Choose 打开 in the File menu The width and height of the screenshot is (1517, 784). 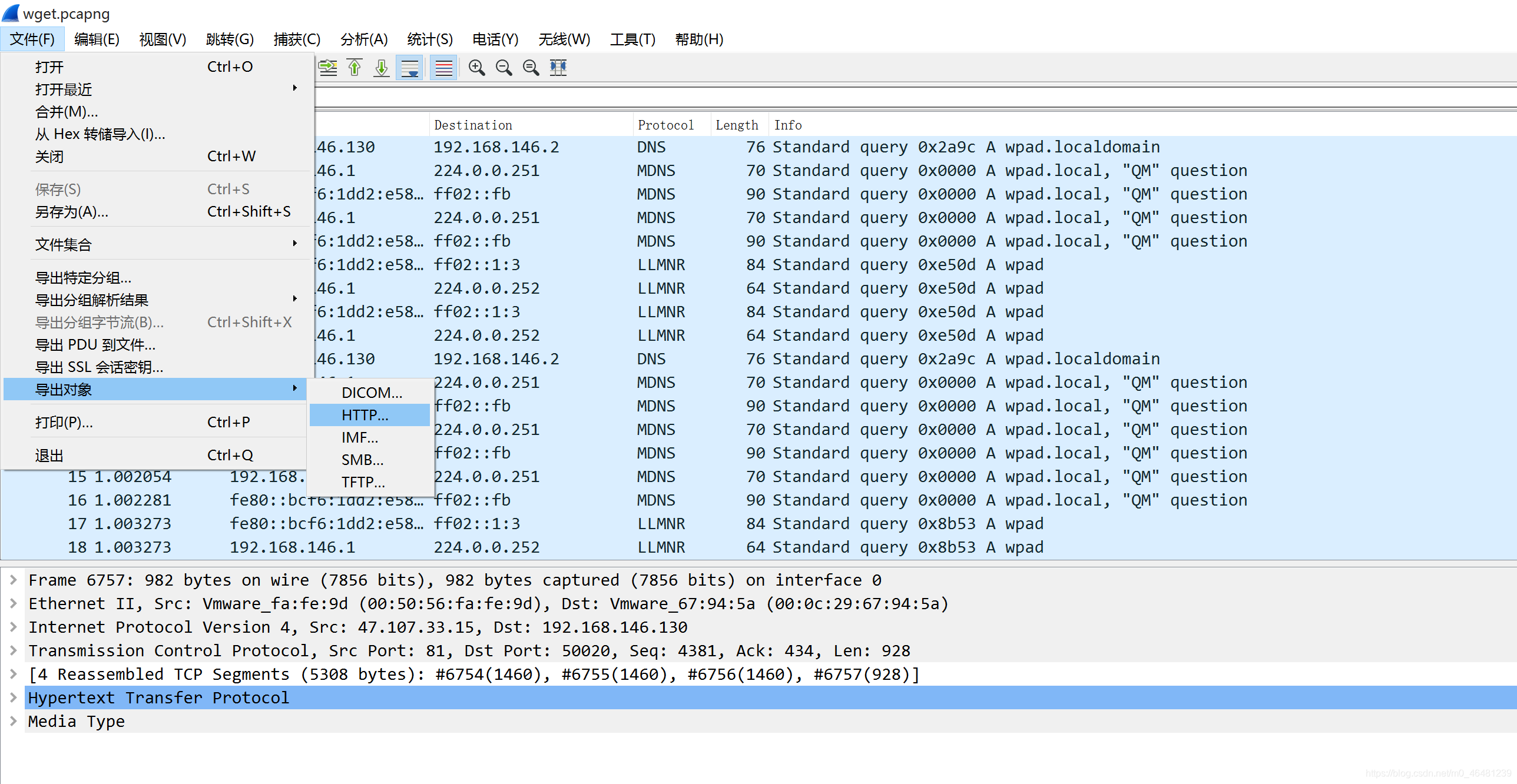tap(156, 67)
